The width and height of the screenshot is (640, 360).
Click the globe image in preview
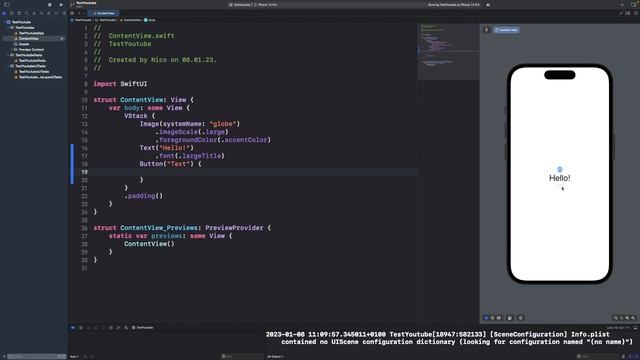point(560,169)
